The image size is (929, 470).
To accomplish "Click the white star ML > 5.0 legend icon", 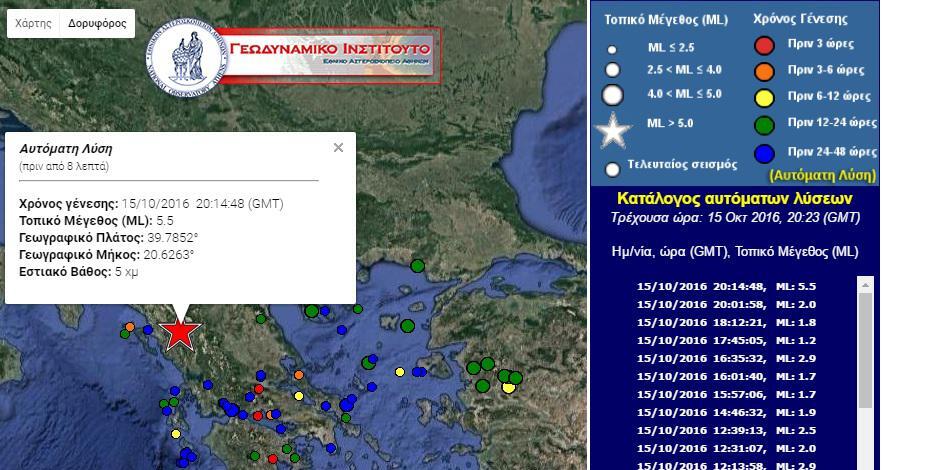I will 612,130.
